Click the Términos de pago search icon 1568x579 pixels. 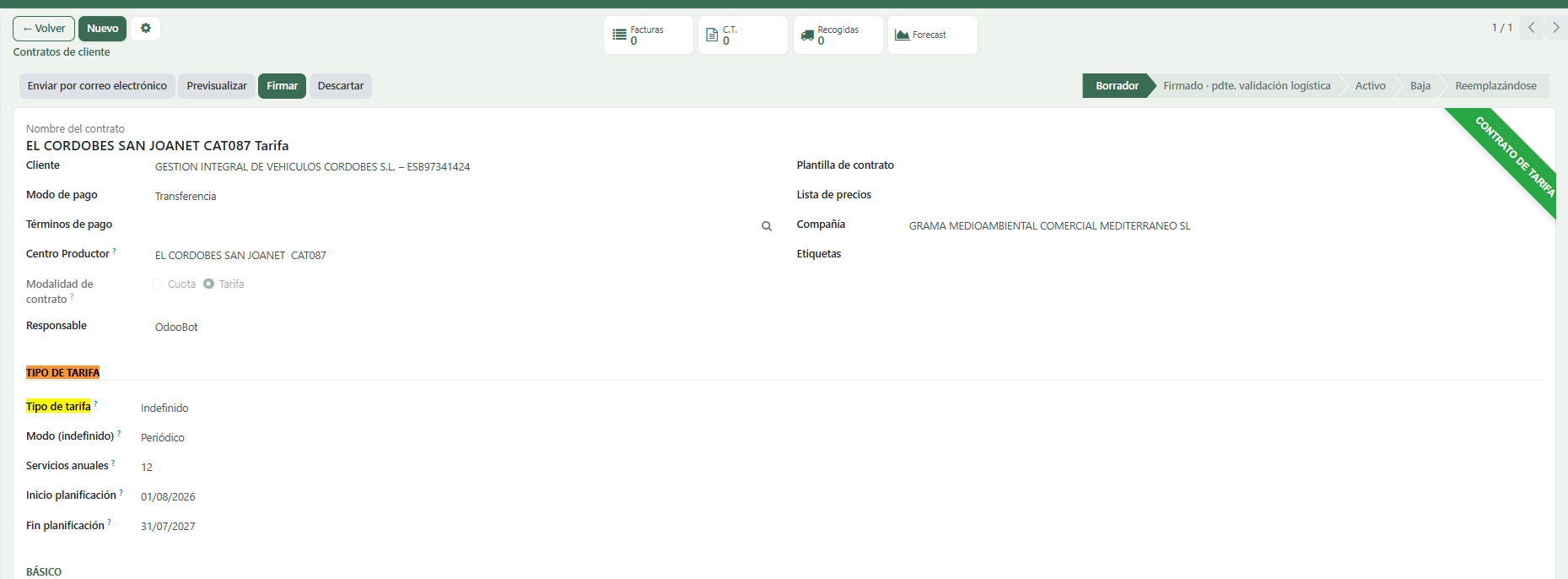767,226
